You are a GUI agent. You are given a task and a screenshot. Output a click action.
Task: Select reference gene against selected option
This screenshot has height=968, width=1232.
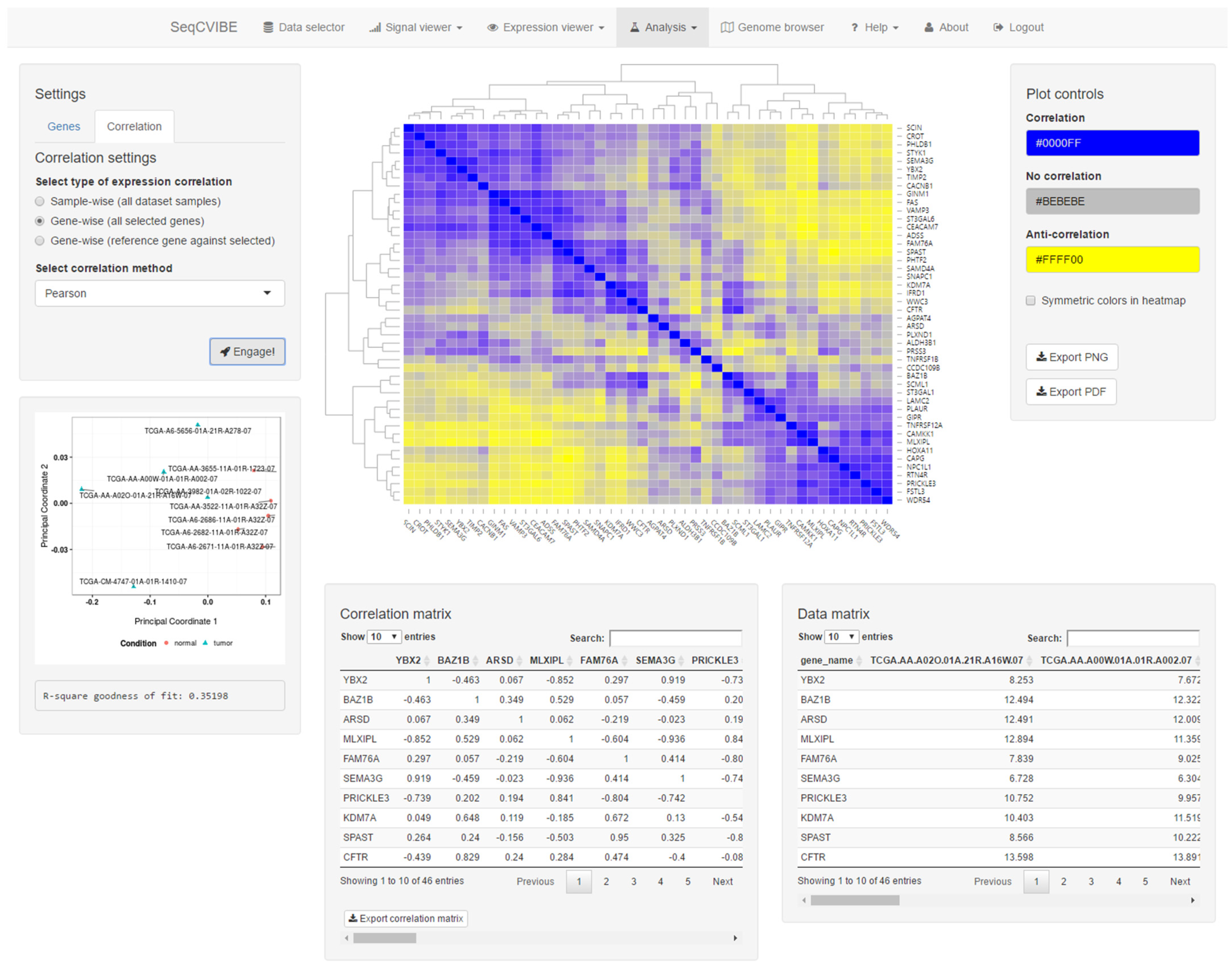[x=40, y=240]
